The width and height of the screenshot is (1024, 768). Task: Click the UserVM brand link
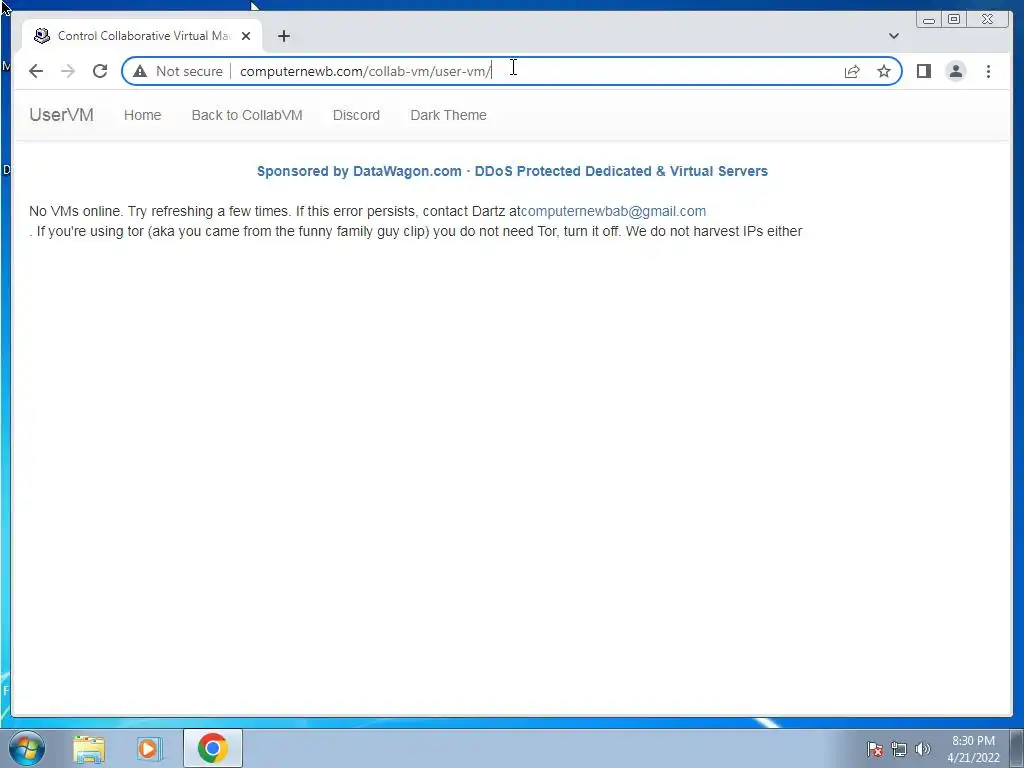(61, 115)
